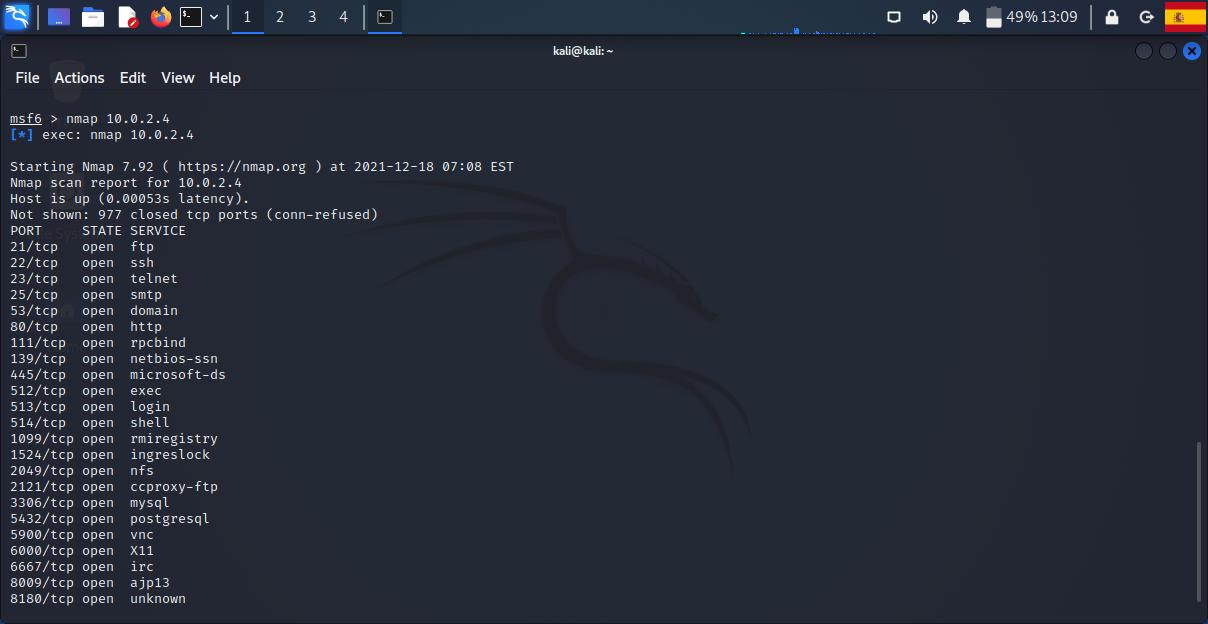The height and width of the screenshot is (624, 1208).
Task: Click the 80/tcp http row
Action: (x=86, y=327)
